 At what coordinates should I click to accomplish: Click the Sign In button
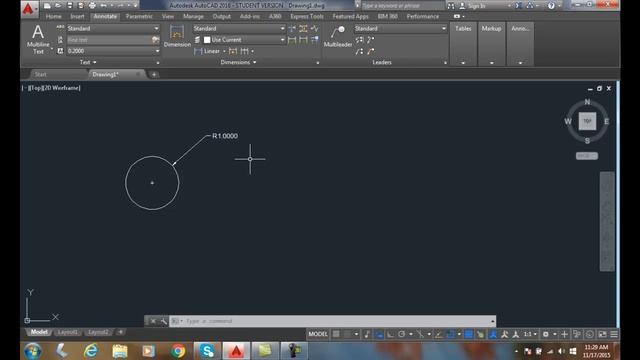coord(474,6)
